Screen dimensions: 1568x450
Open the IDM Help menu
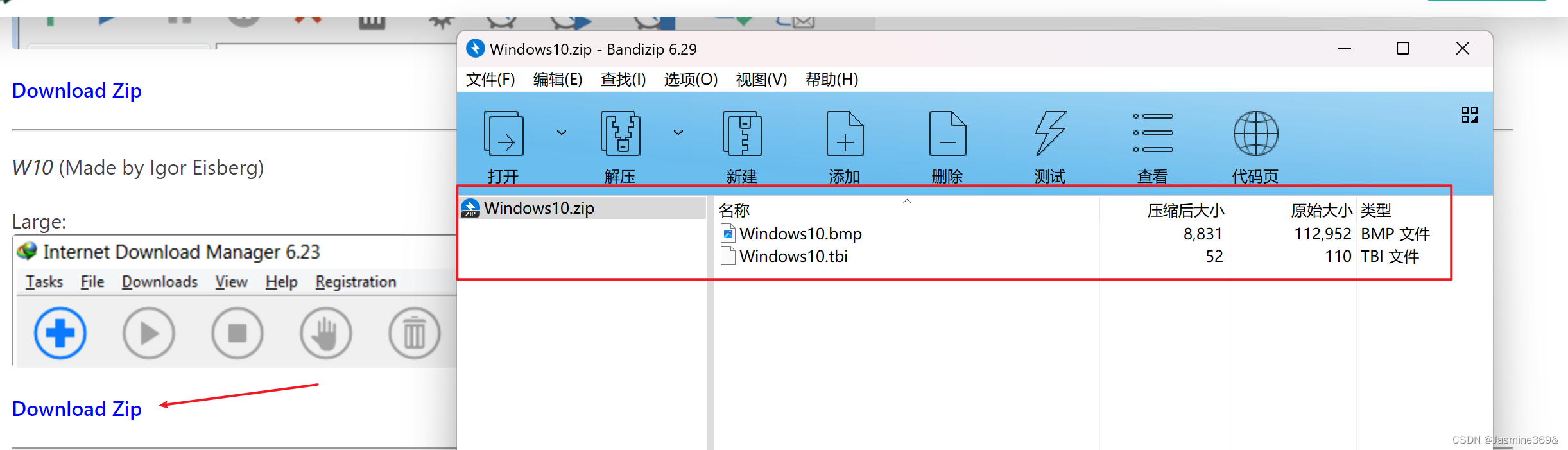[x=281, y=282]
